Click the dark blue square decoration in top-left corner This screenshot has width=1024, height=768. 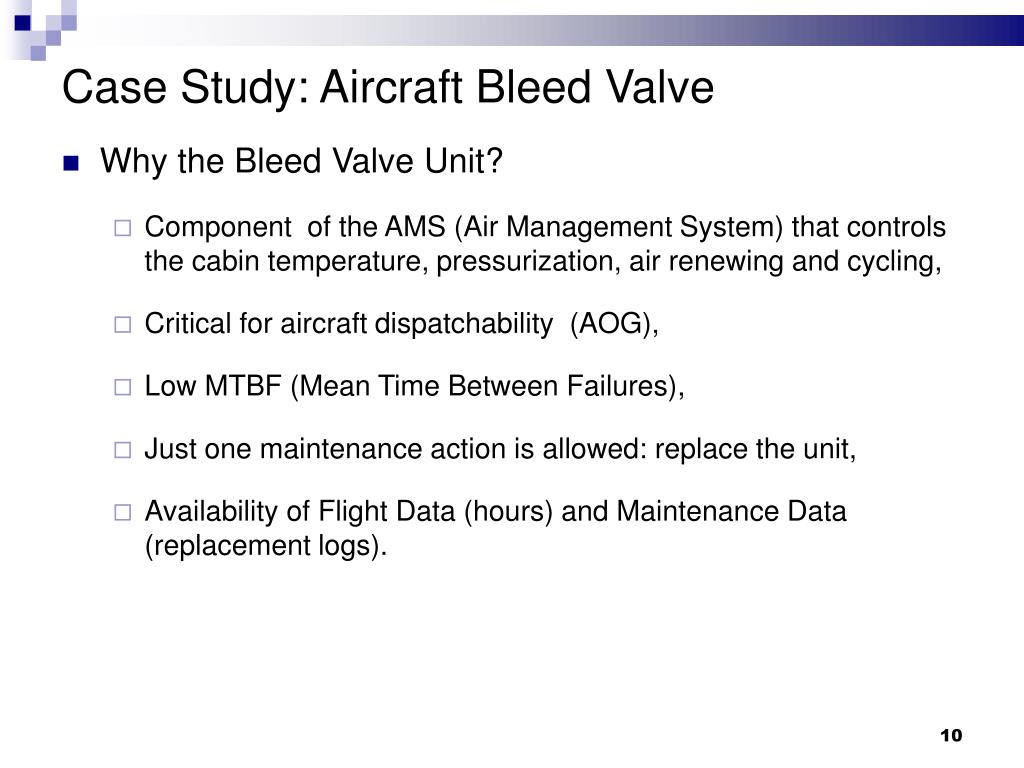click(23, 23)
